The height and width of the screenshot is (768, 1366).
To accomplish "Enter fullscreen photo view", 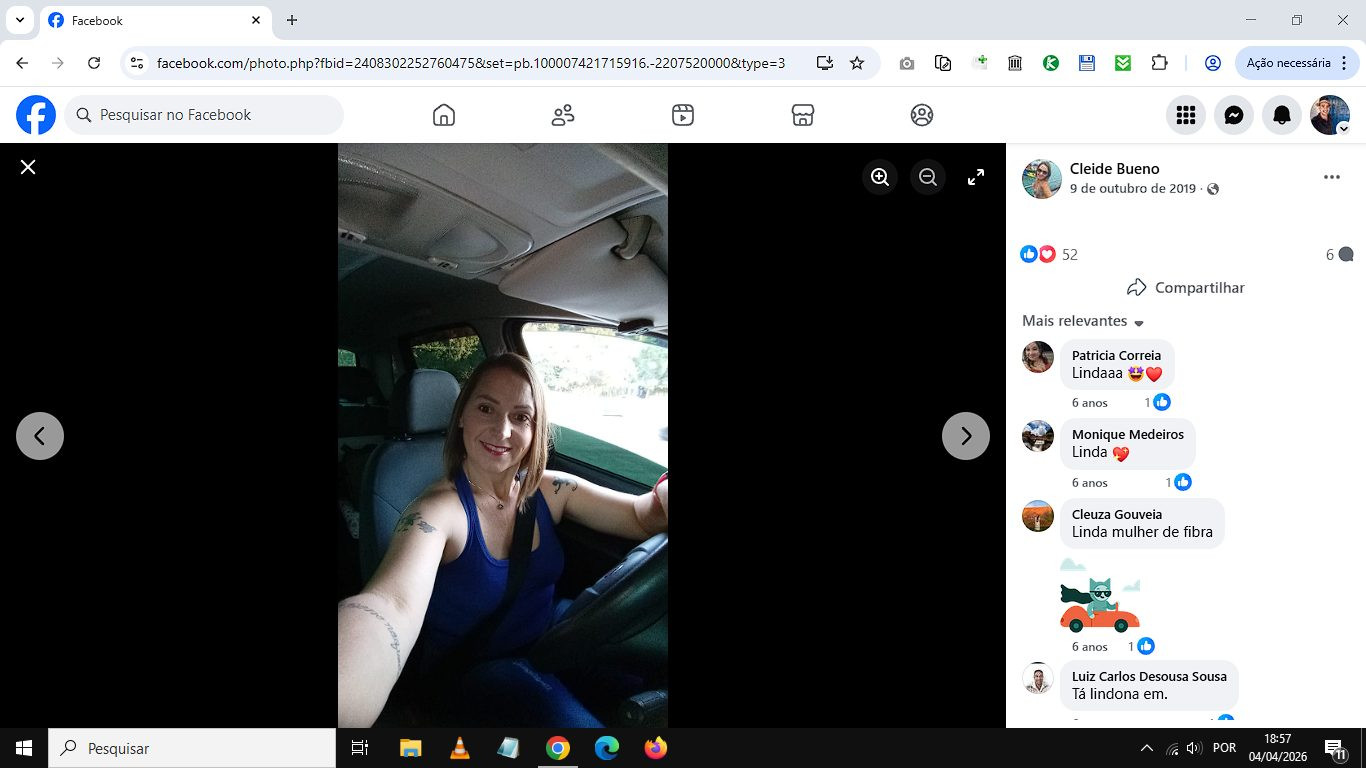I will point(976,177).
